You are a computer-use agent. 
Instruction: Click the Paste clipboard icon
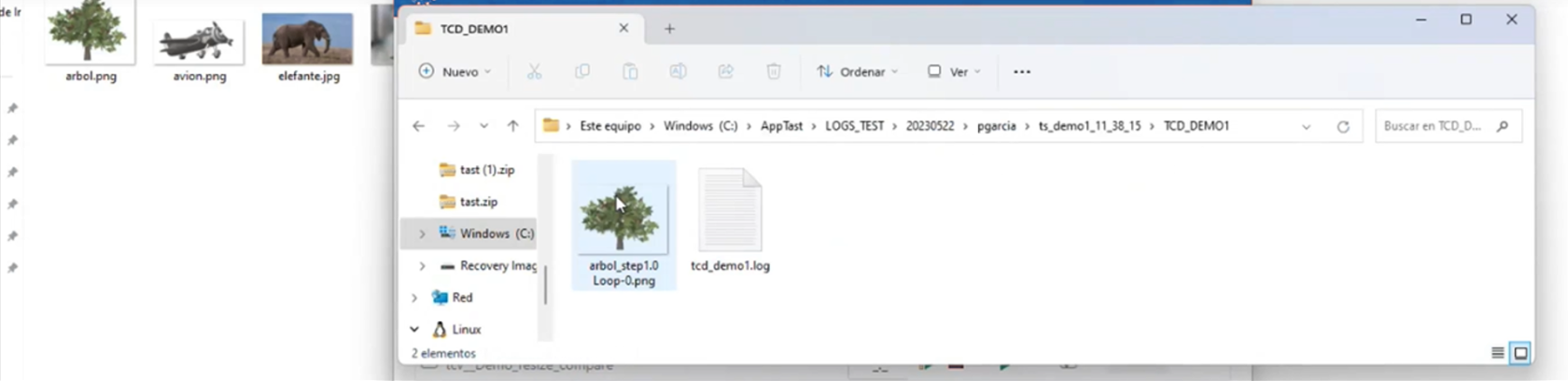click(x=630, y=72)
